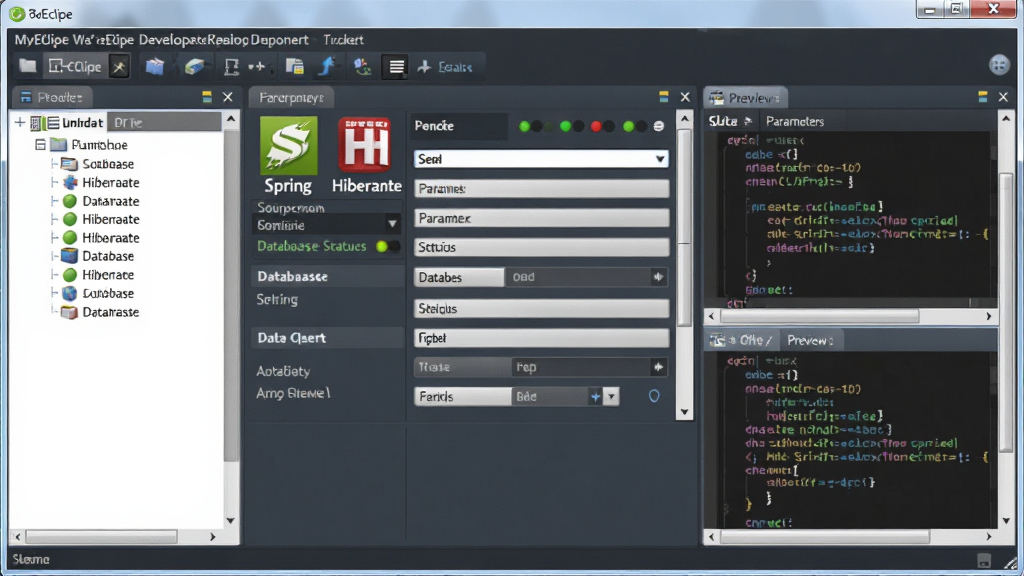Close the Proalter panel
1024x576 pixels.
tap(228, 97)
